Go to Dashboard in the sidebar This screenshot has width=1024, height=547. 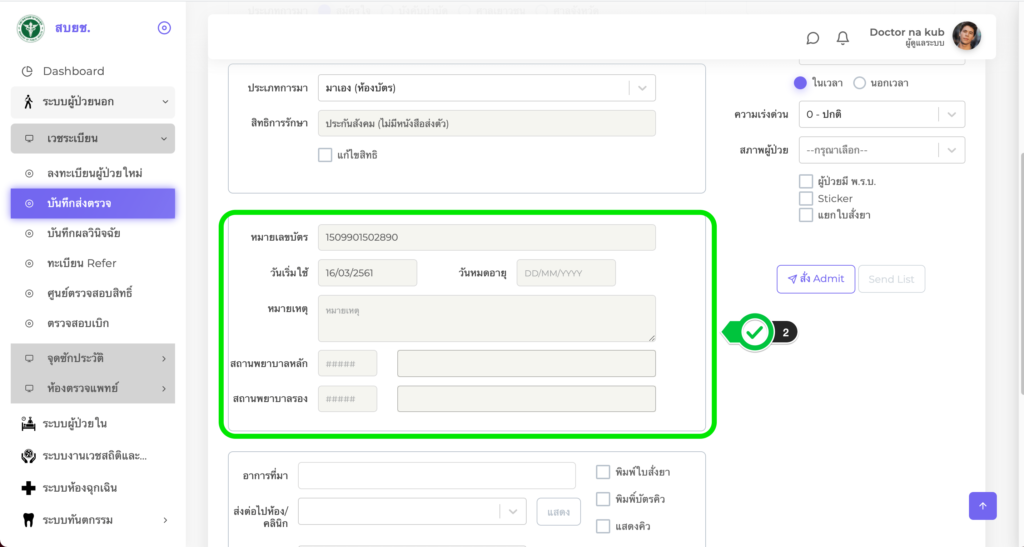pos(73,71)
